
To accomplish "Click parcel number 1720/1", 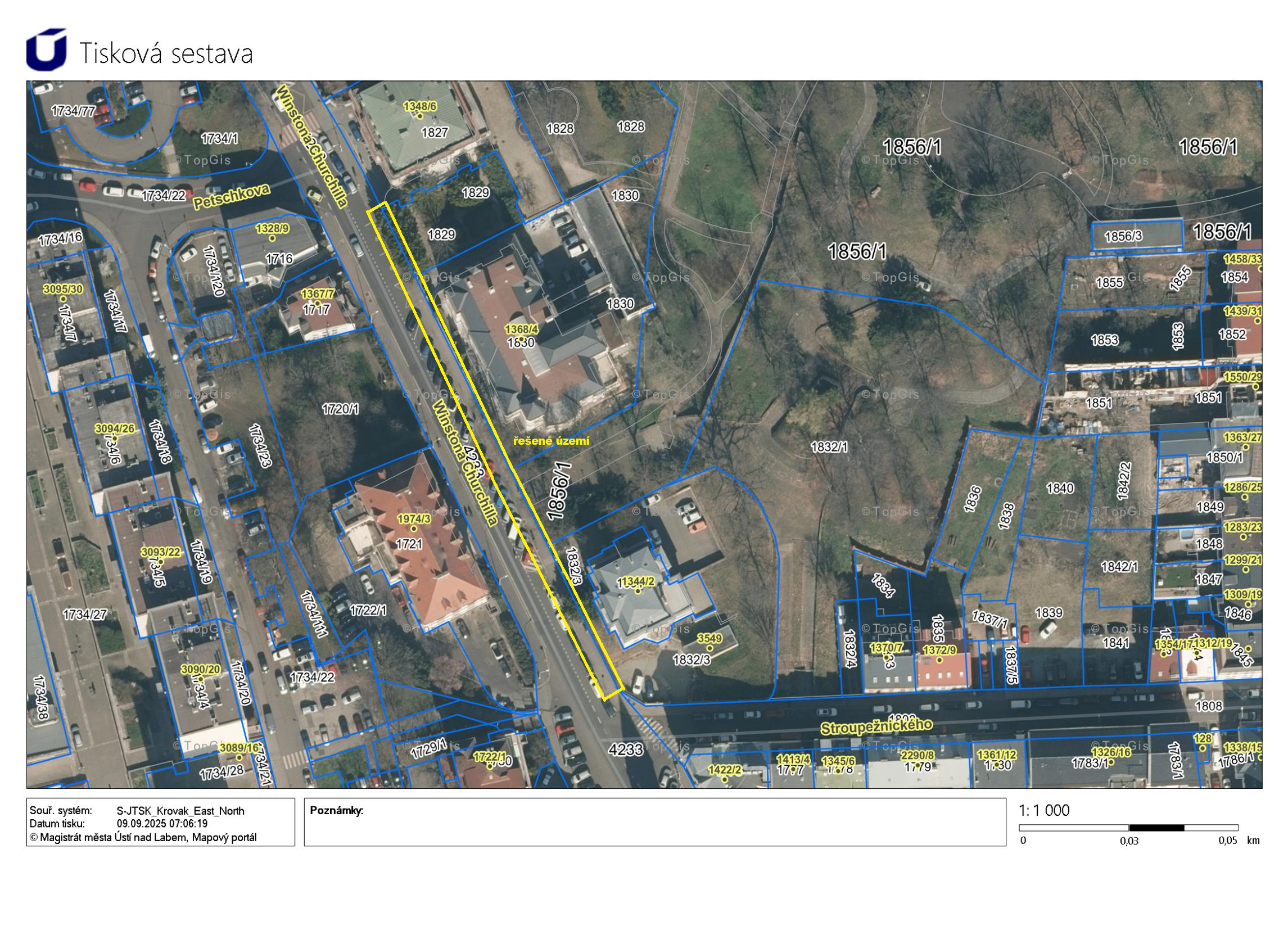I will (340, 408).
